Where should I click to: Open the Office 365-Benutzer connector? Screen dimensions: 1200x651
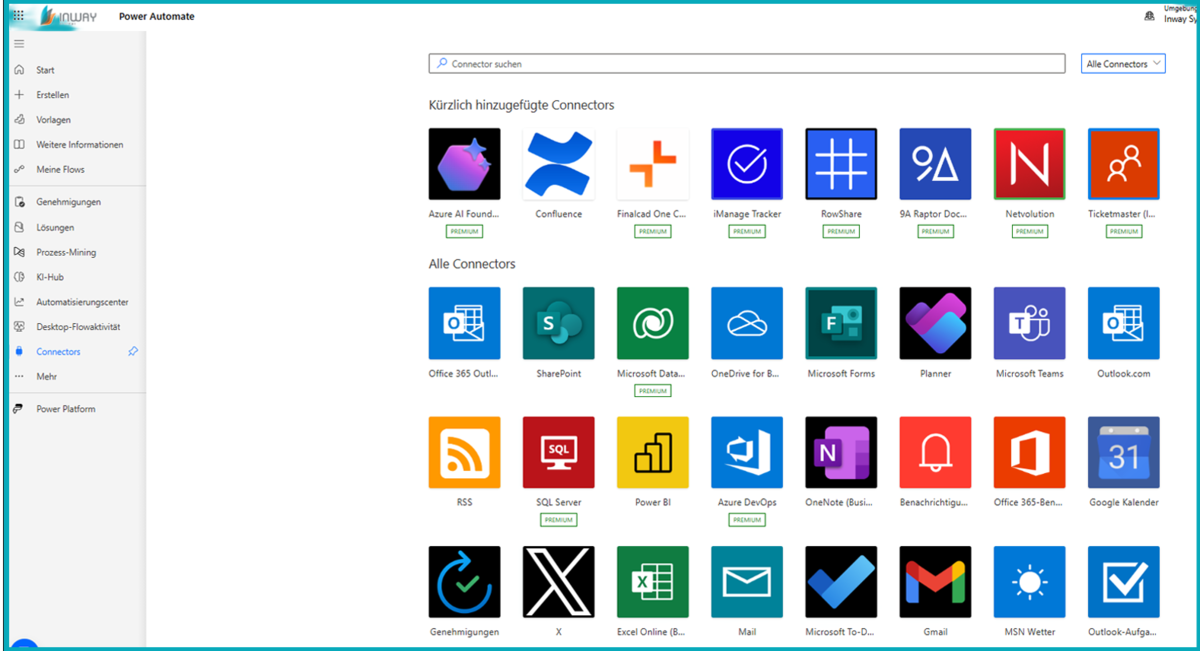click(1029, 453)
